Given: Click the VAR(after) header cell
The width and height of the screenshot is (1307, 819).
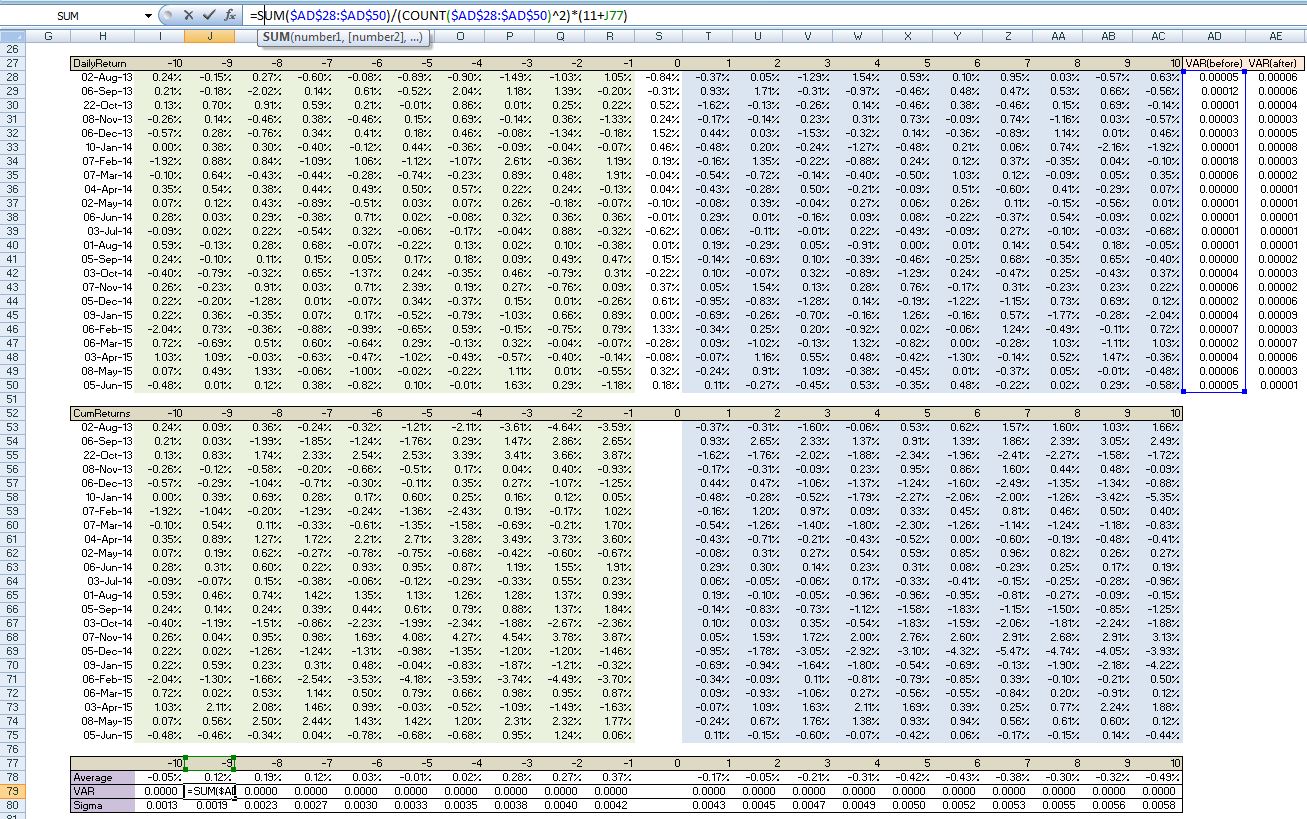Looking at the screenshot, I should coord(1275,63).
